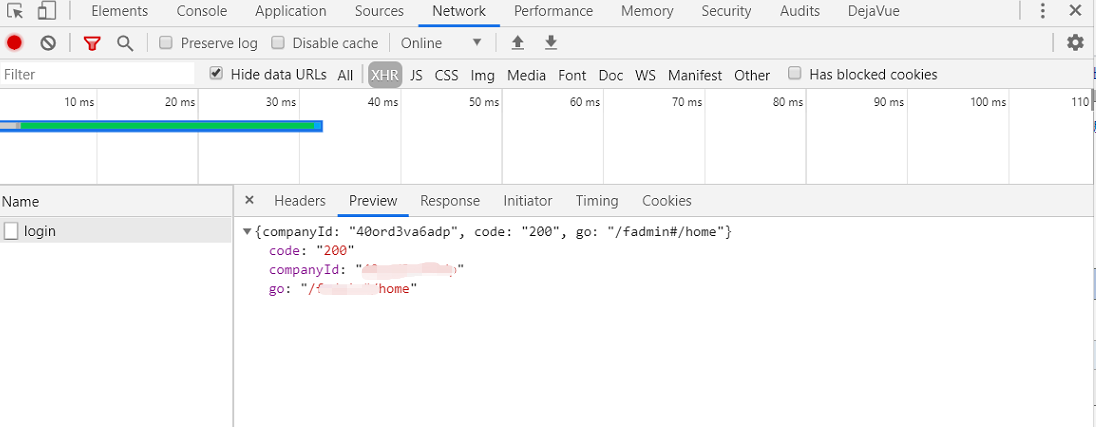Open network settings gear icon

point(1075,42)
